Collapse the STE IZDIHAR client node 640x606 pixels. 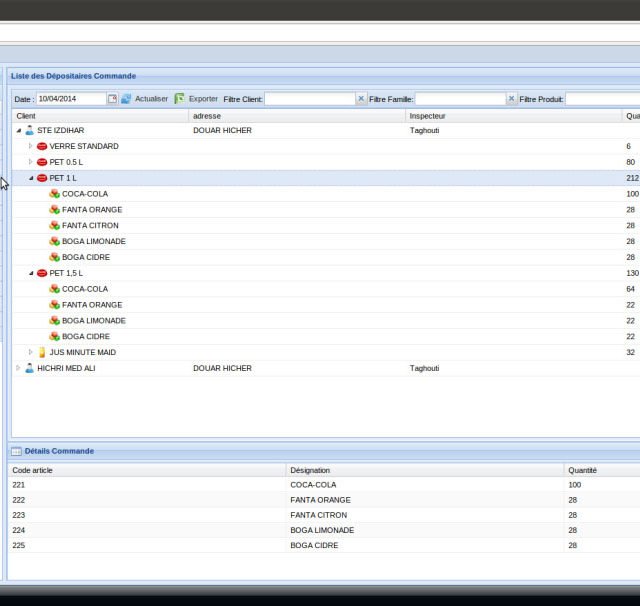click(18, 130)
